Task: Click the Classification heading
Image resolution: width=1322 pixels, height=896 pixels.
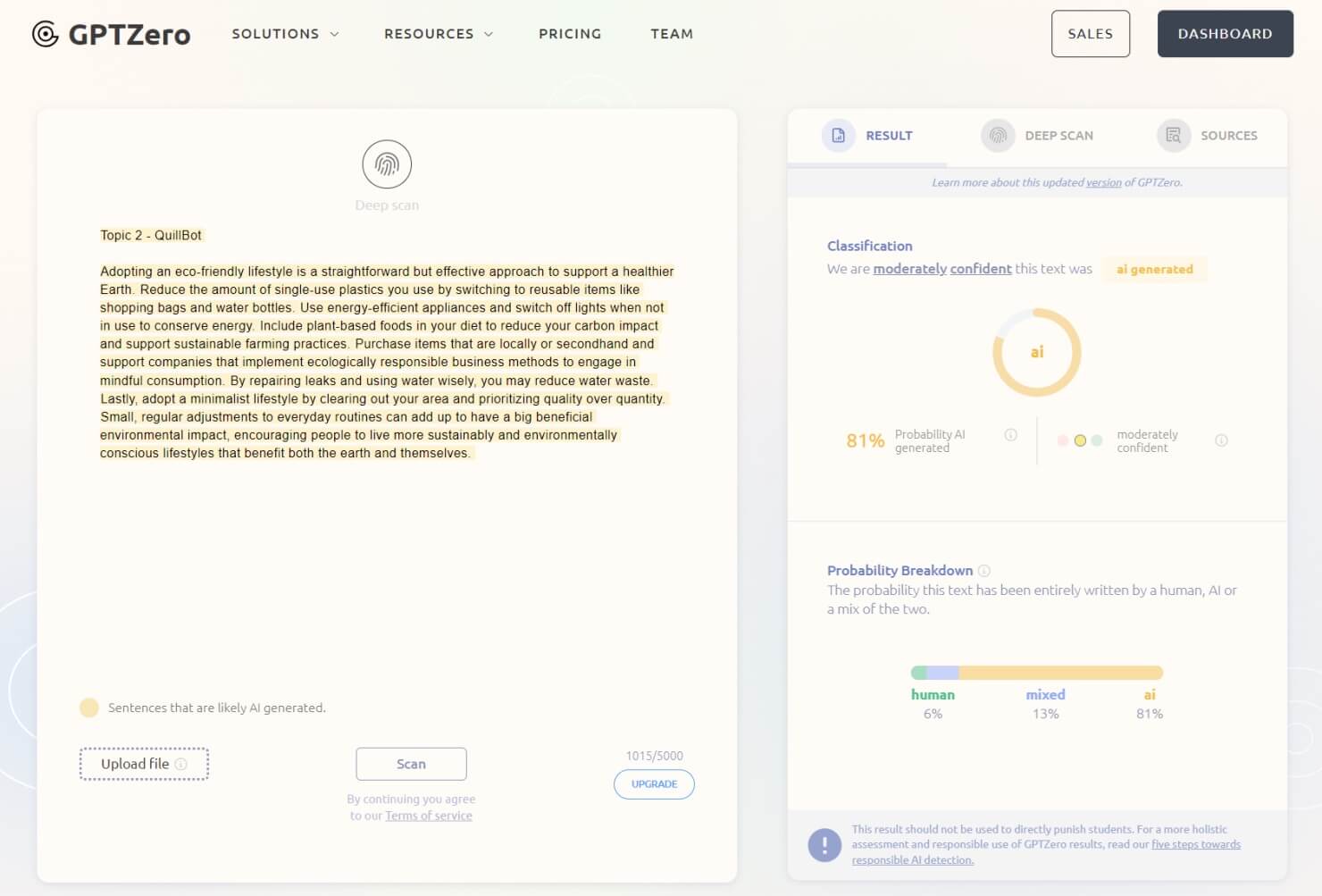Action: (870, 246)
